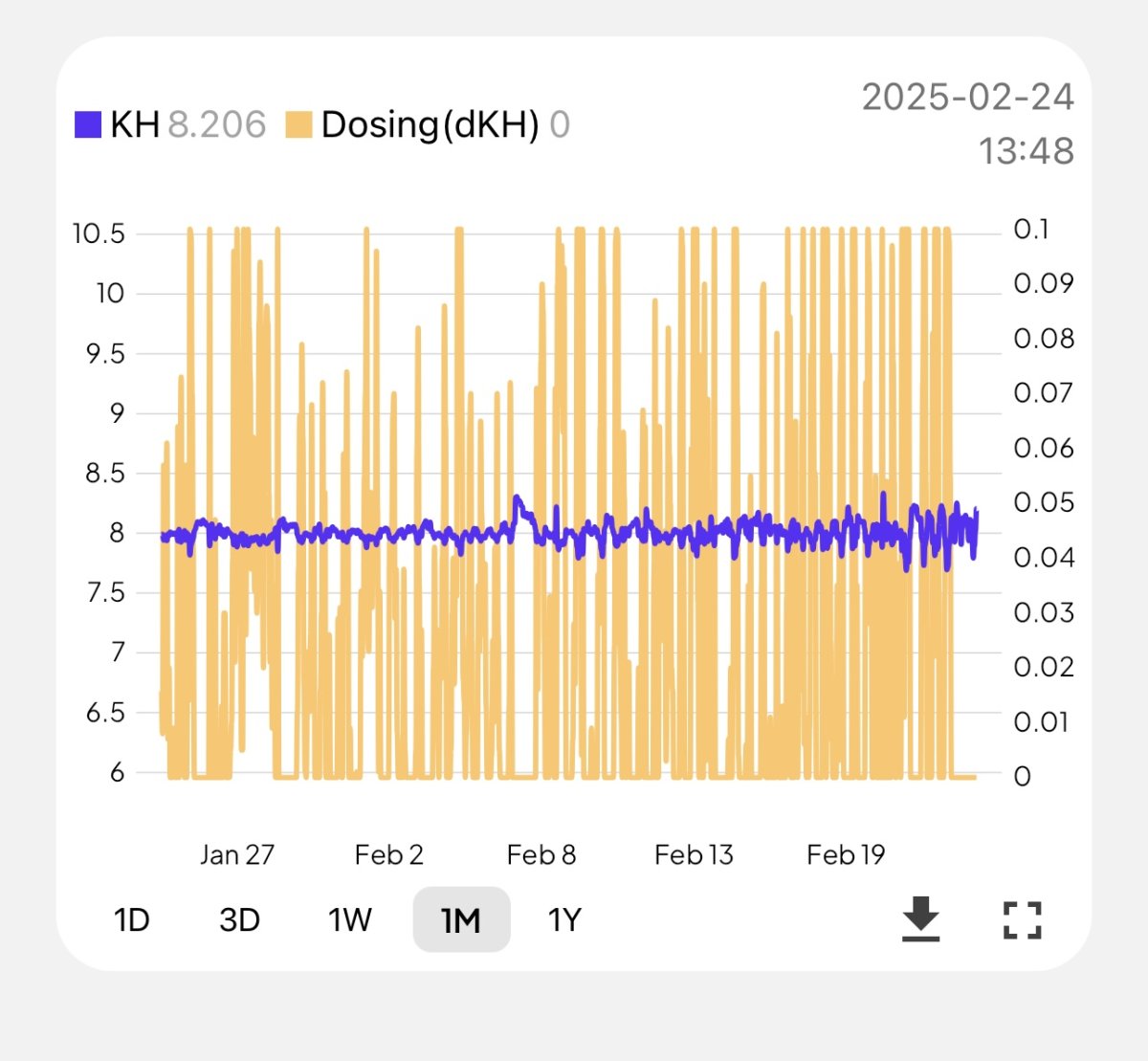Image resolution: width=1148 pixels, height=1061 pixels.
Task: Select the 1M range tab
Action: 461,919
